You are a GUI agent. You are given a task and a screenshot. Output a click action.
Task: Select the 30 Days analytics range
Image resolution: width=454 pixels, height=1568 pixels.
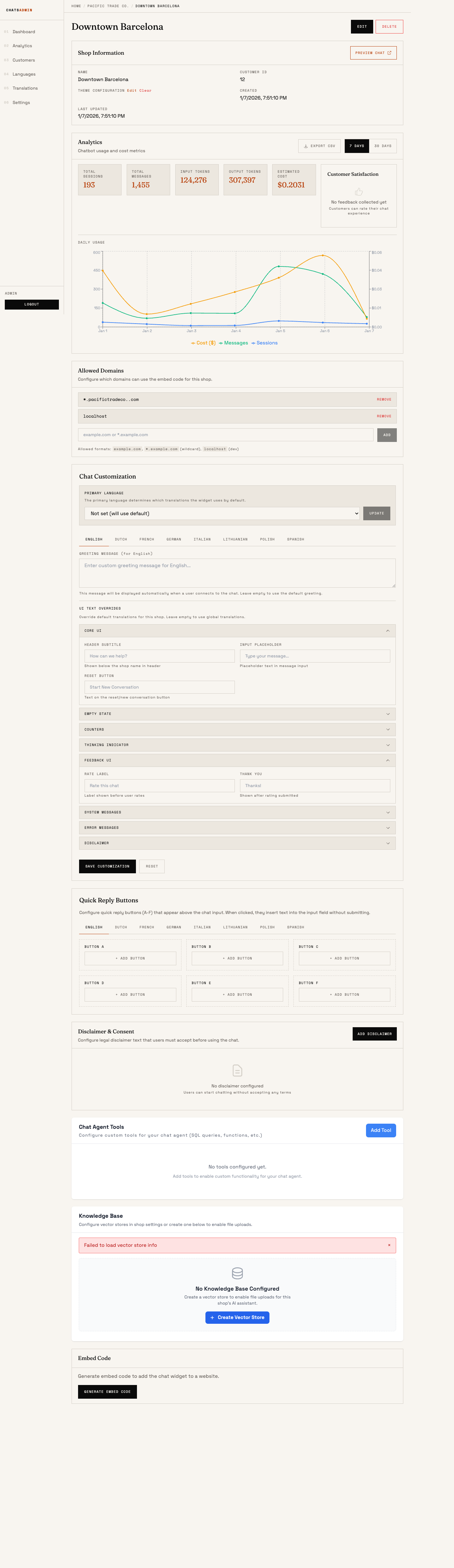383,146
